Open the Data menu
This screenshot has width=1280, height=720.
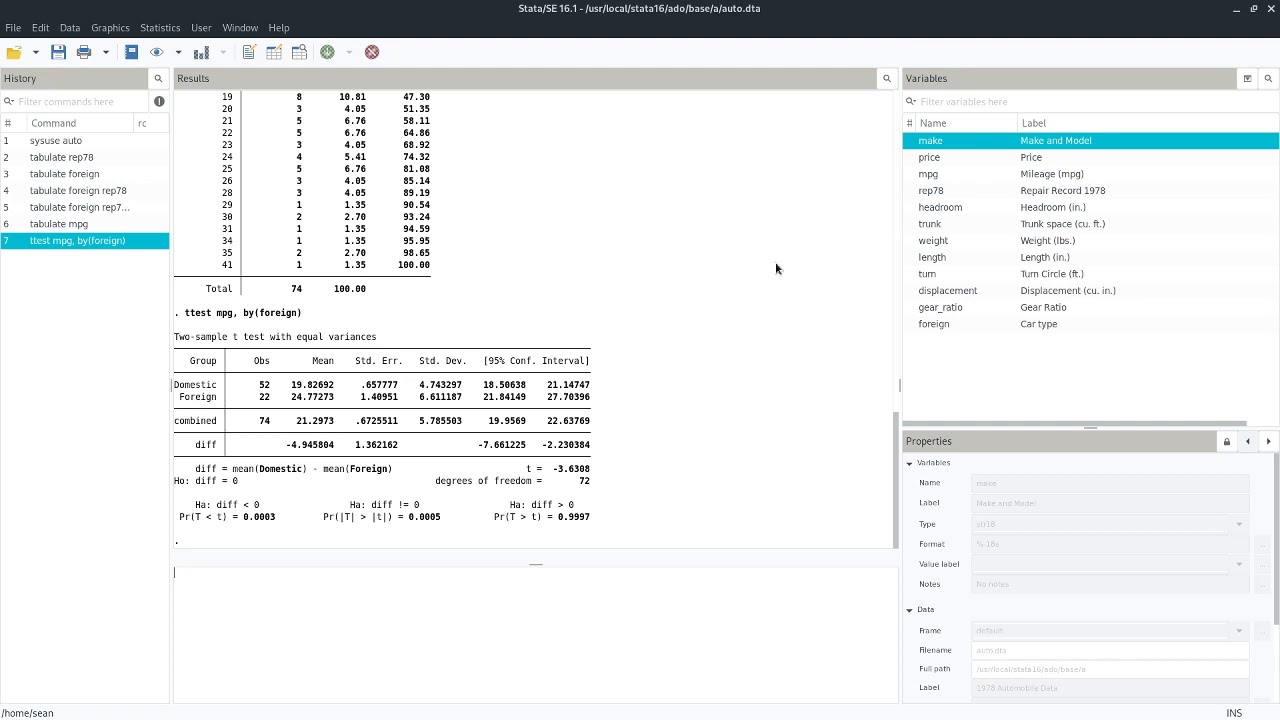pyautogui.click(x=70, y=27)
